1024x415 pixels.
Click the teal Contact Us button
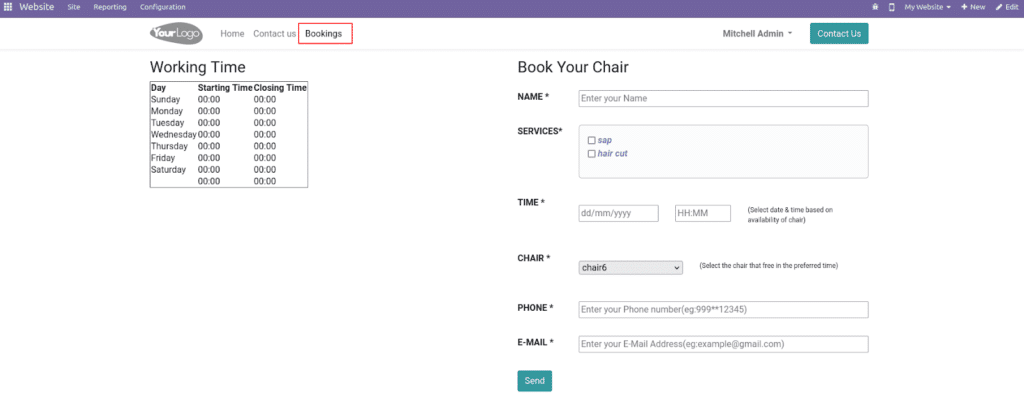click(x=838, y=34)
